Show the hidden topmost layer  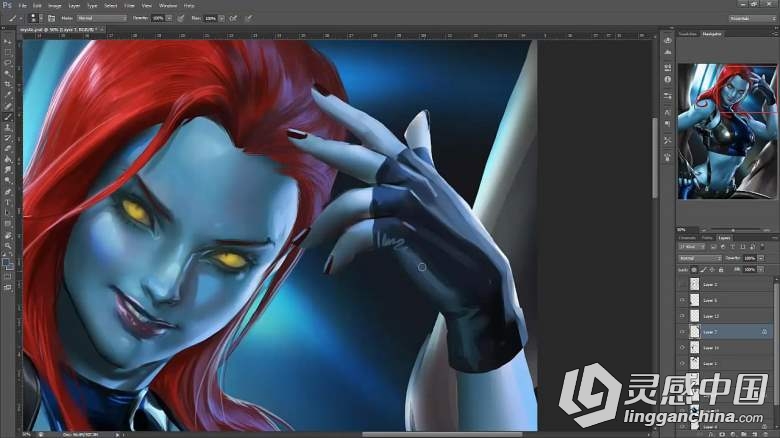(682, 285)
